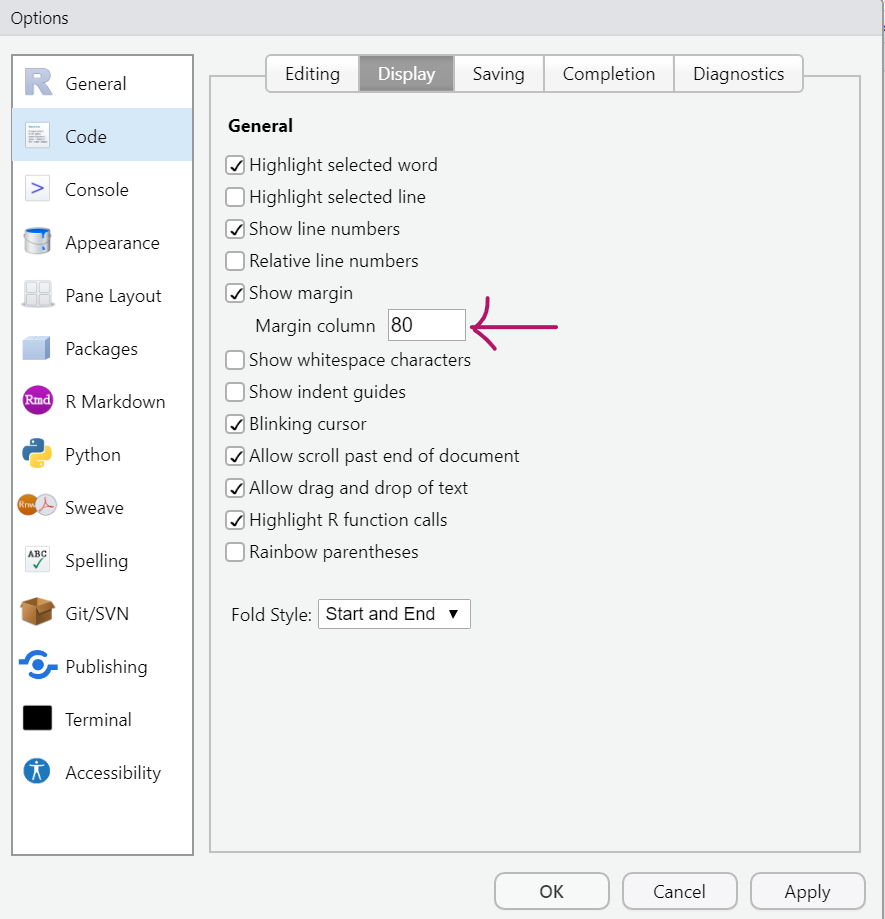
Task: Turn on Rainbow parentheses
Action: click(235, 552)
